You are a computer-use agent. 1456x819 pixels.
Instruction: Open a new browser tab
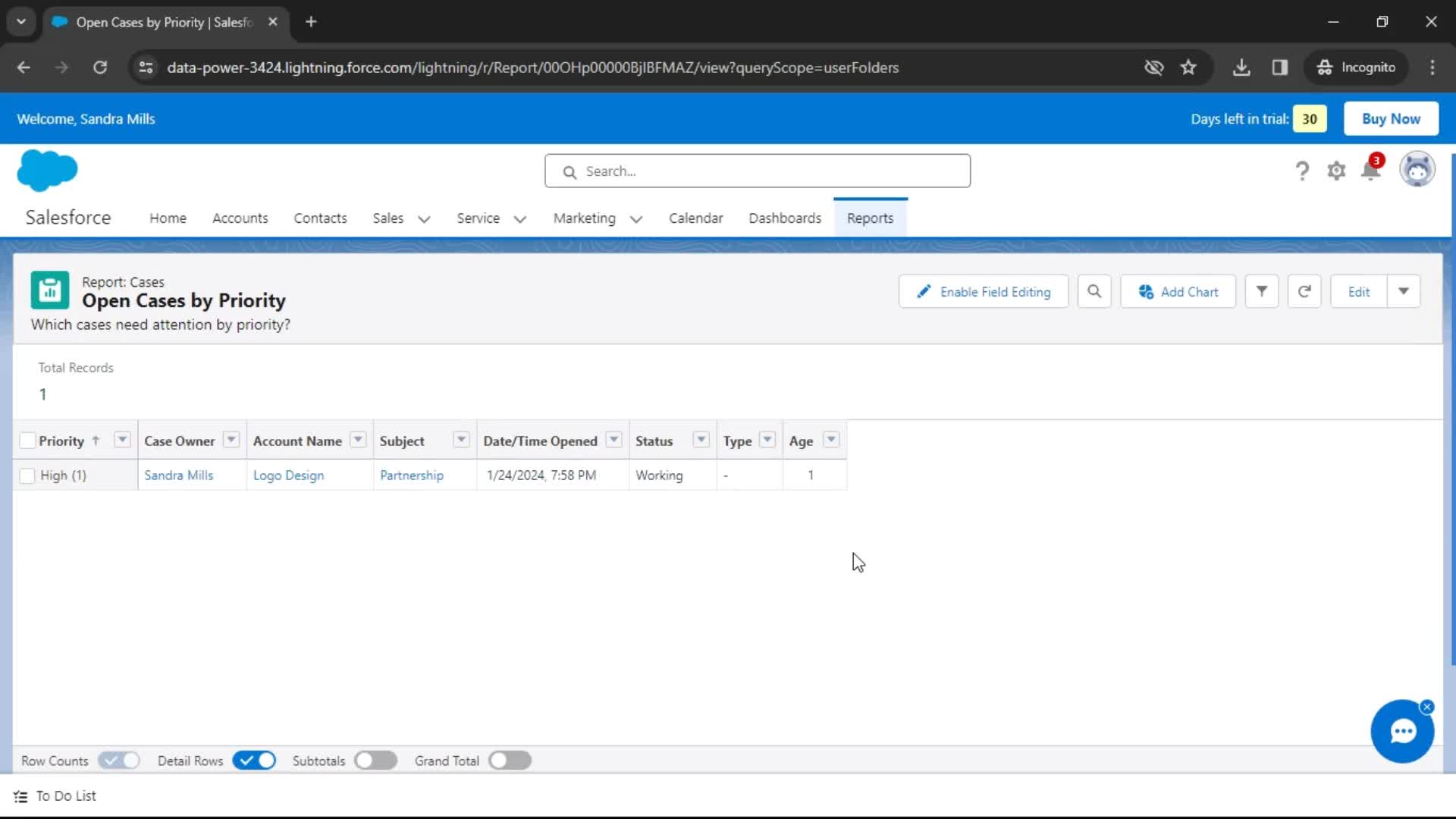point(311,22)
